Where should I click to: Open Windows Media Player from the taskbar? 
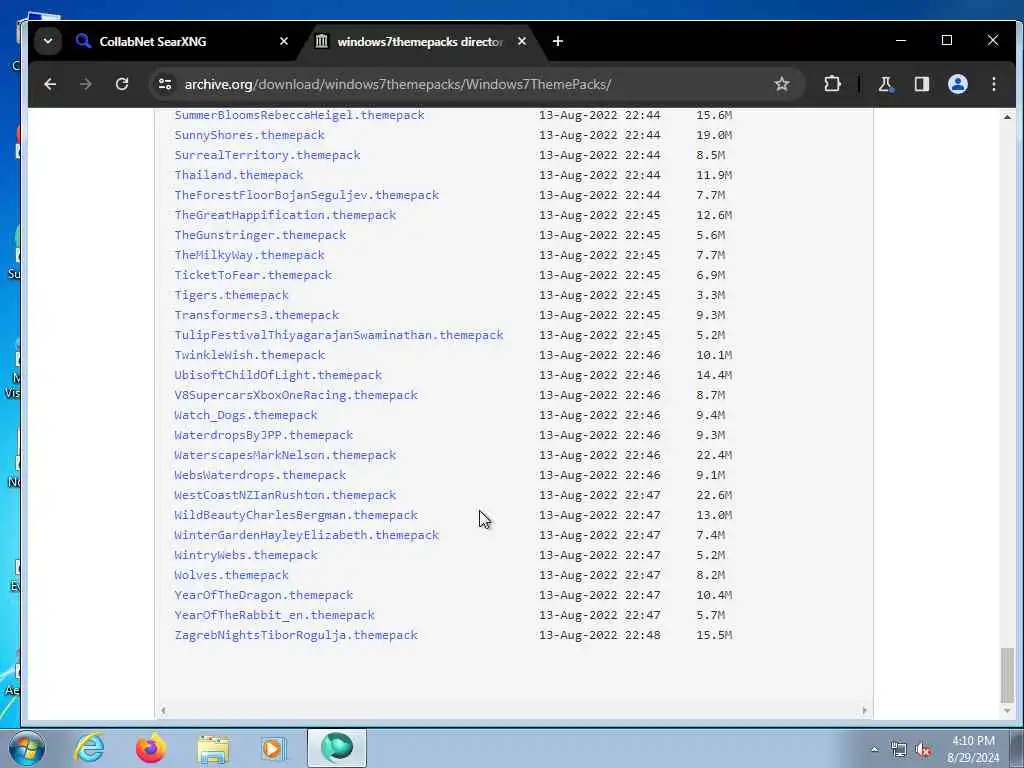tap(274, 748)
